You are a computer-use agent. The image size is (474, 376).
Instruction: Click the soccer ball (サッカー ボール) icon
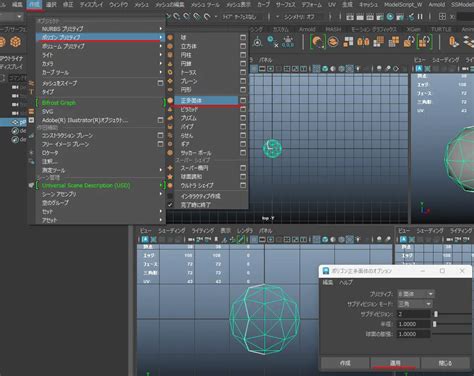point(170,153)
